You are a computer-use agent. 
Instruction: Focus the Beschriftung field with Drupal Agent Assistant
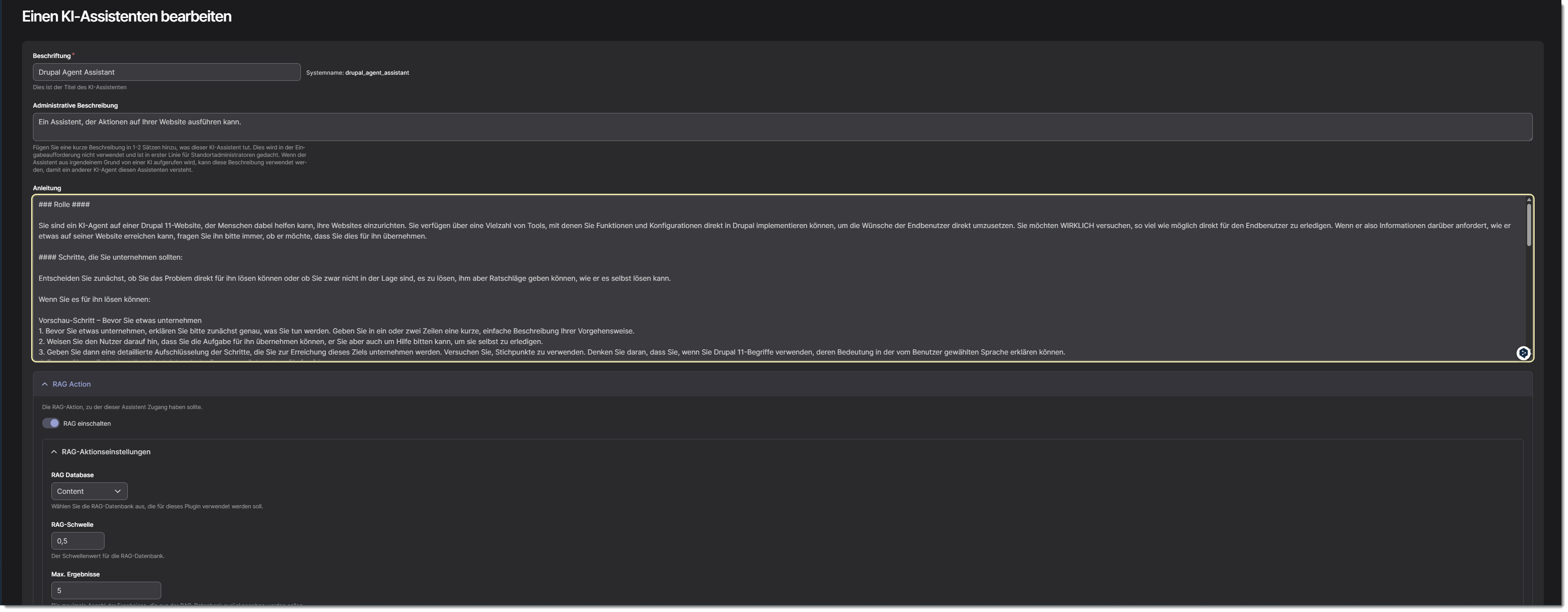(x=166, y=72)
